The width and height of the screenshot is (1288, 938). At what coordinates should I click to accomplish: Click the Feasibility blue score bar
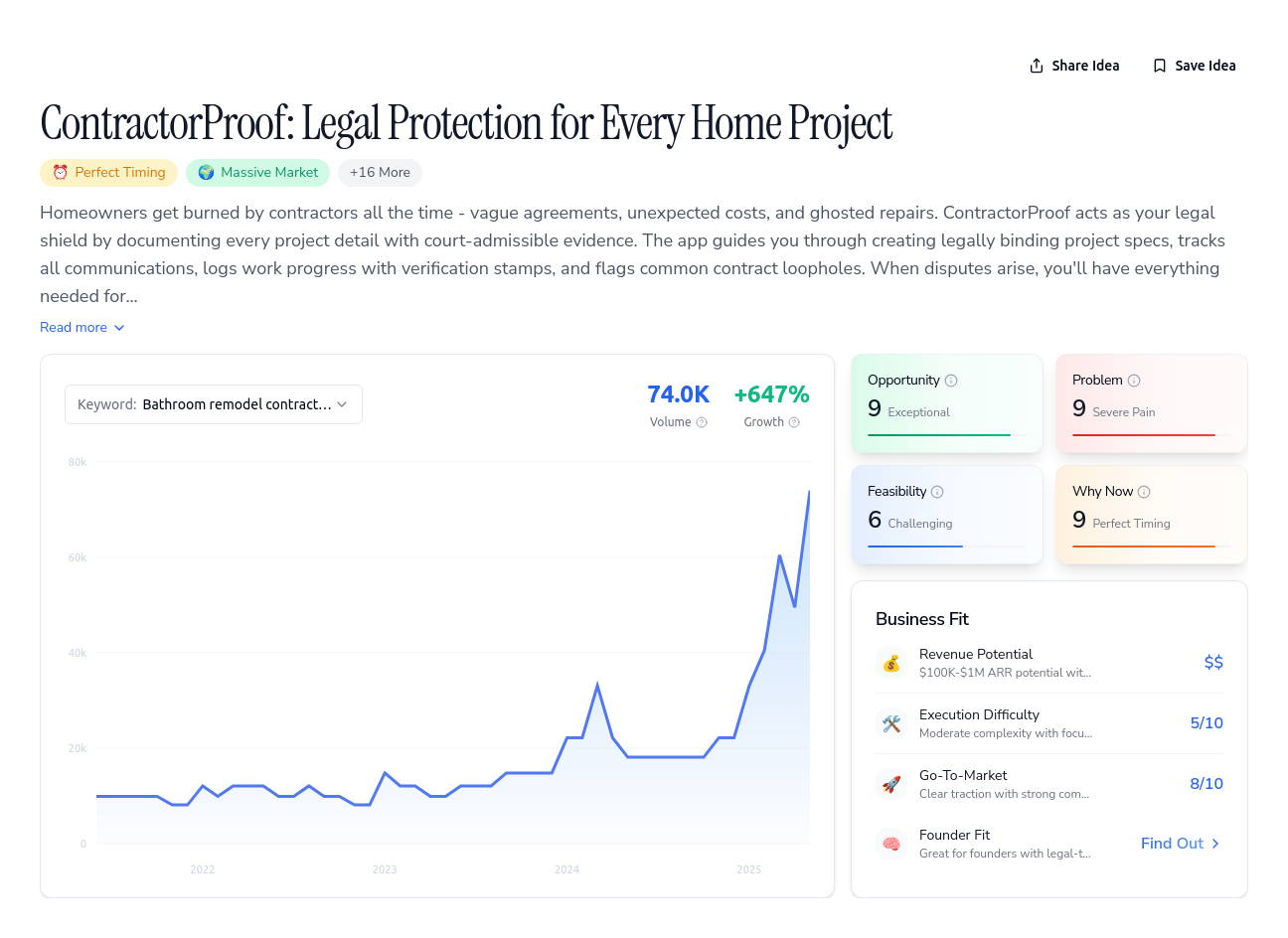pyautogui.click(x=915, y=547)
